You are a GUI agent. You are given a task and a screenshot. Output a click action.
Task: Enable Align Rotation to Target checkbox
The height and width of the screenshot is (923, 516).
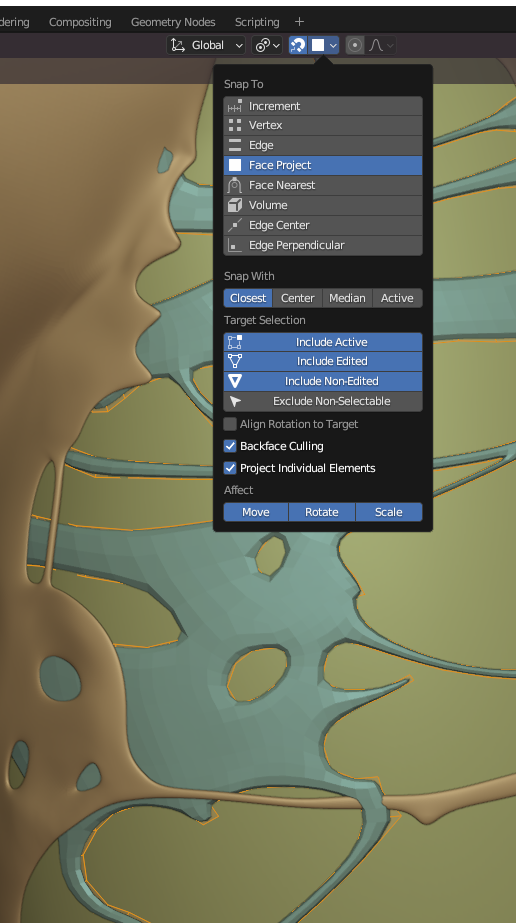[230, 424]
